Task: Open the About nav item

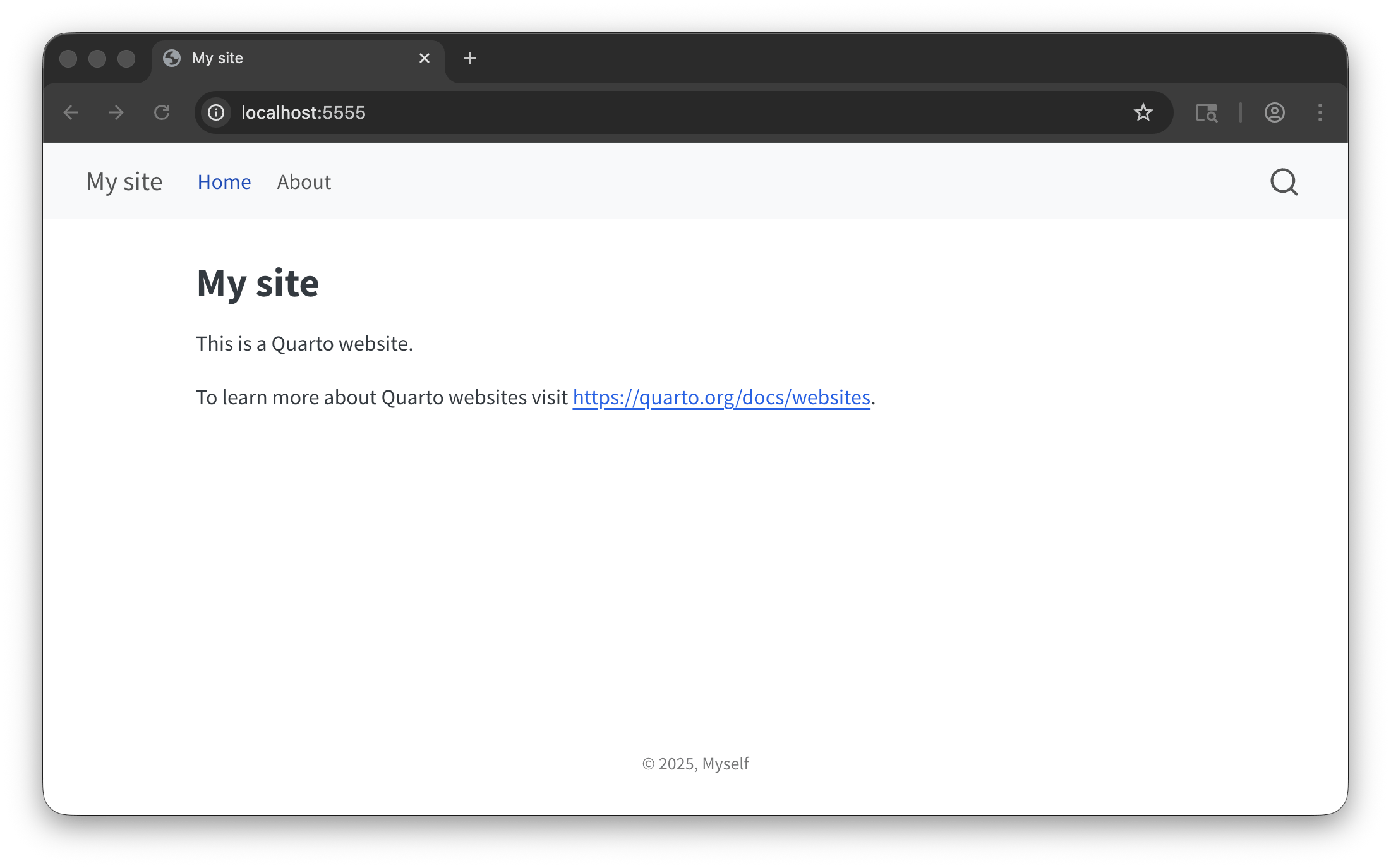Action: pos(304,182)
